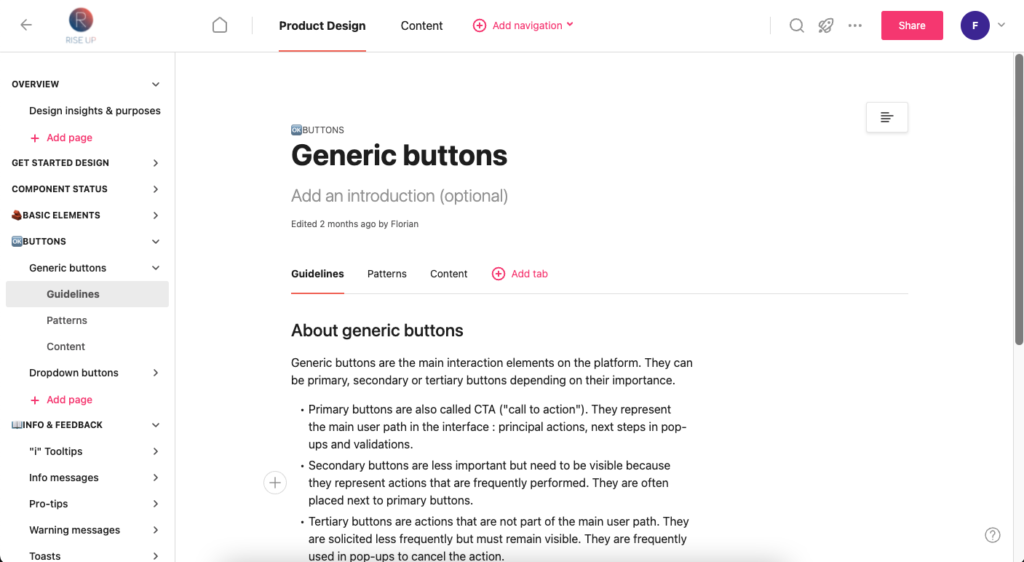This screenshot has width=1024, height=562.
Task: Click the plus icon to add a block
Action: (x=275, y=483)
